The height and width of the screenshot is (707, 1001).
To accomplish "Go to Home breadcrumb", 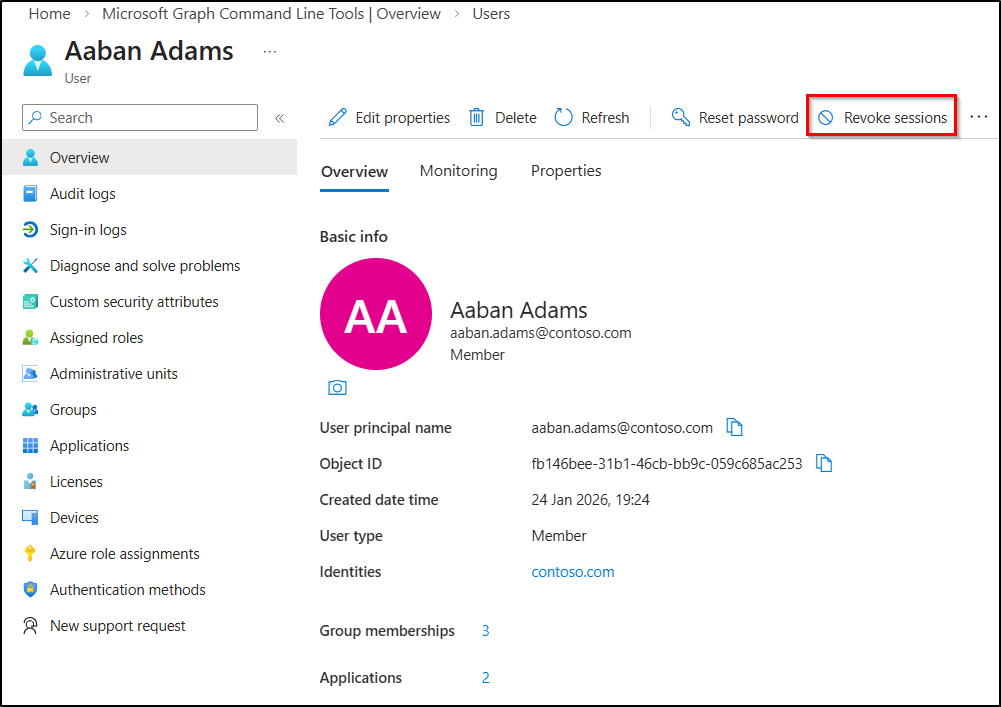I will pyautogui.click(x=49, y=14).
